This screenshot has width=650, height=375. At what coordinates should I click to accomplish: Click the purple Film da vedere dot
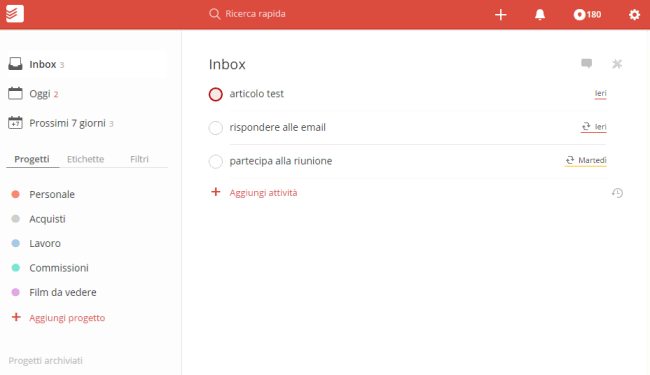(x=15, y=292)
